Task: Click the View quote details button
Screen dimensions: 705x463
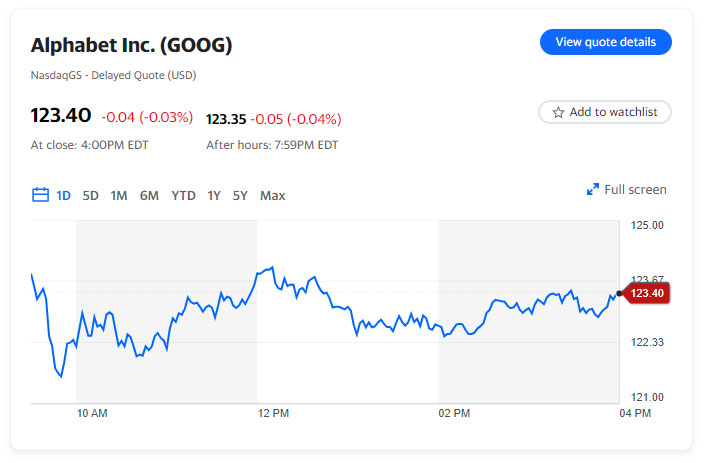Action: point(605,42)
